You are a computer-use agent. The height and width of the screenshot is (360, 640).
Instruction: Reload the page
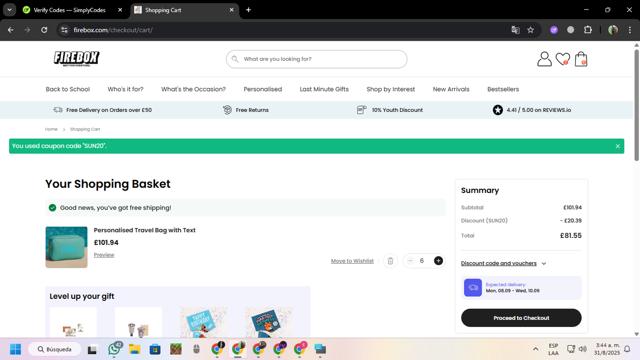44,30
